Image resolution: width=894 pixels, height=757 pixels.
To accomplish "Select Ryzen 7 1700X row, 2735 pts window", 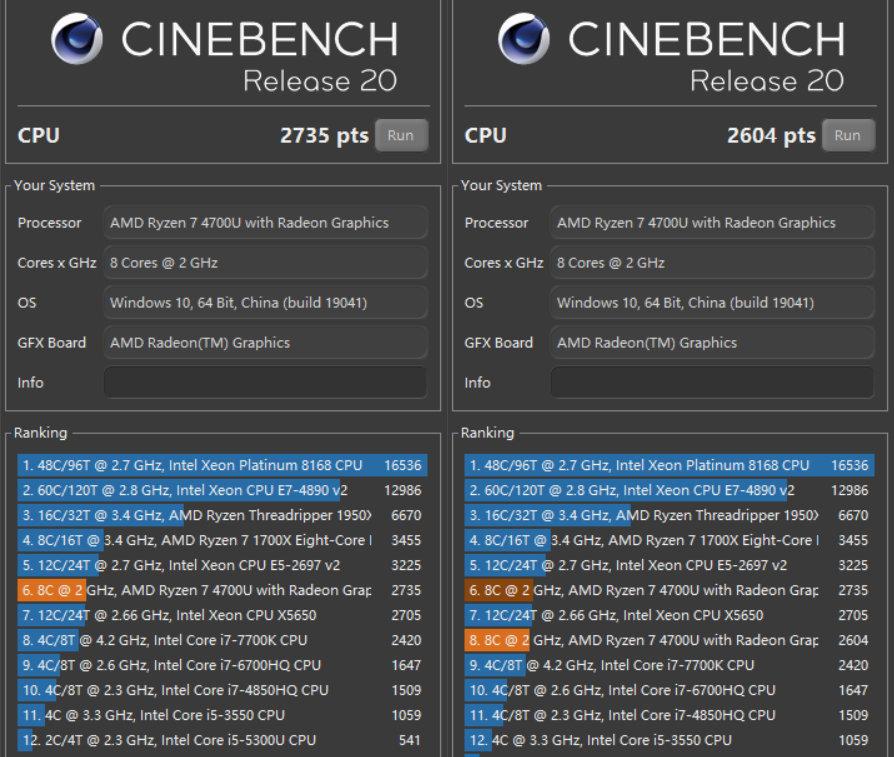I will pos(222,540).
